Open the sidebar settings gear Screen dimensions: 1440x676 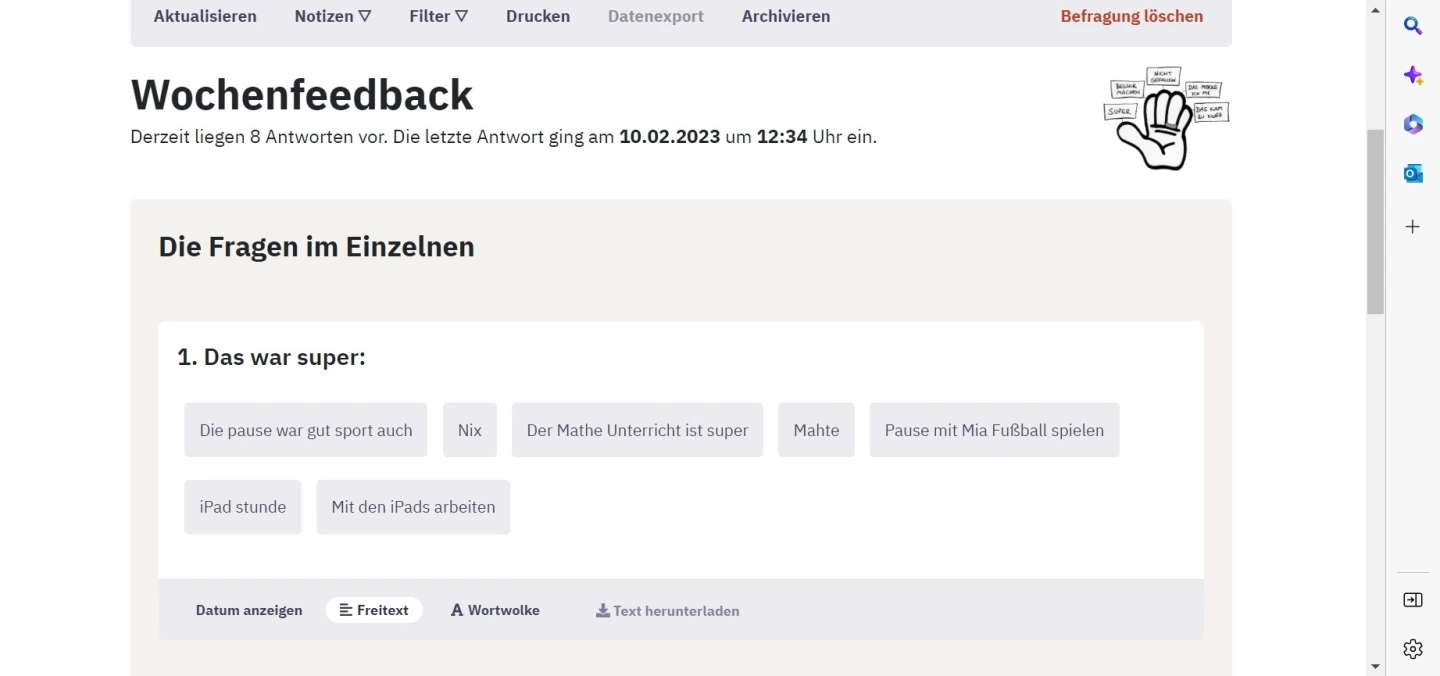[x=1412, y=649]
